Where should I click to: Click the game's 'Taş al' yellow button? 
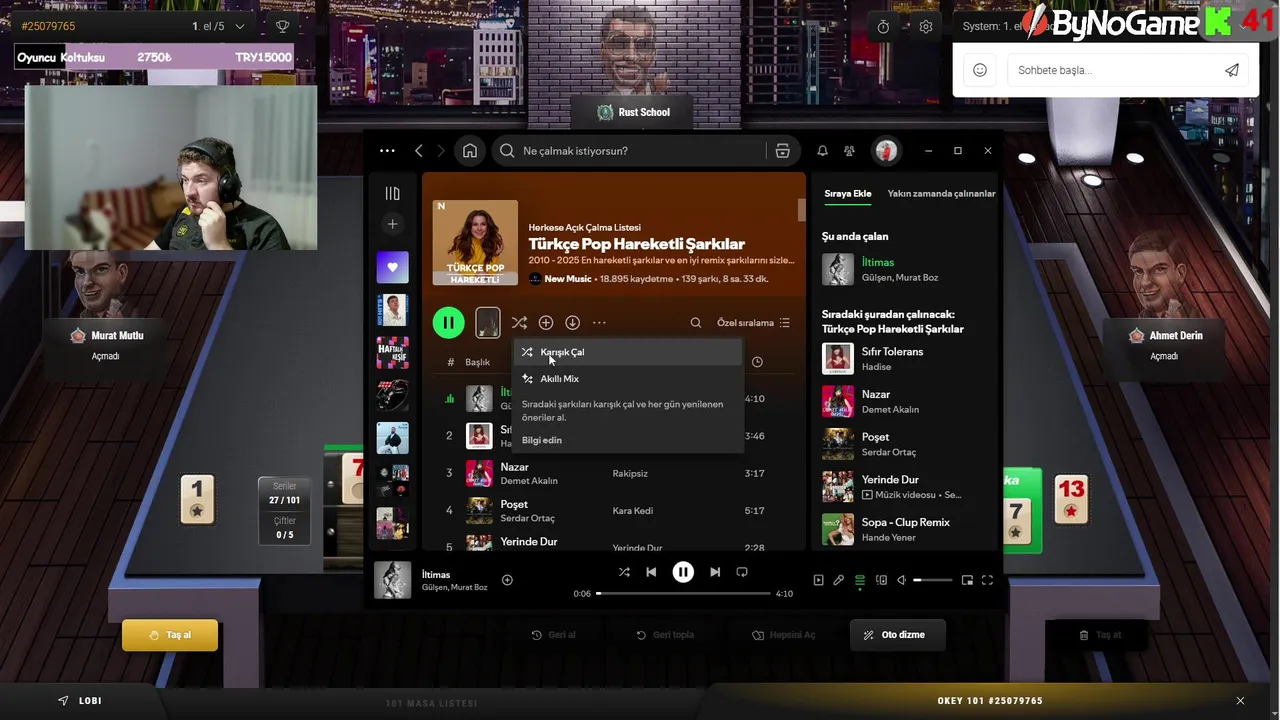pyautogui.click(x=170, y=635)
